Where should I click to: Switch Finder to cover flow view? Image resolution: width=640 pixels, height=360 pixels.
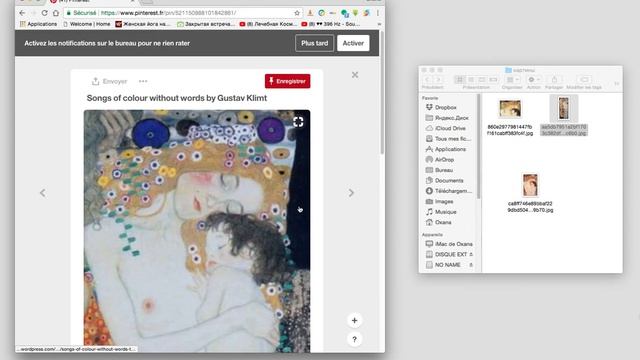coord(493,80)
